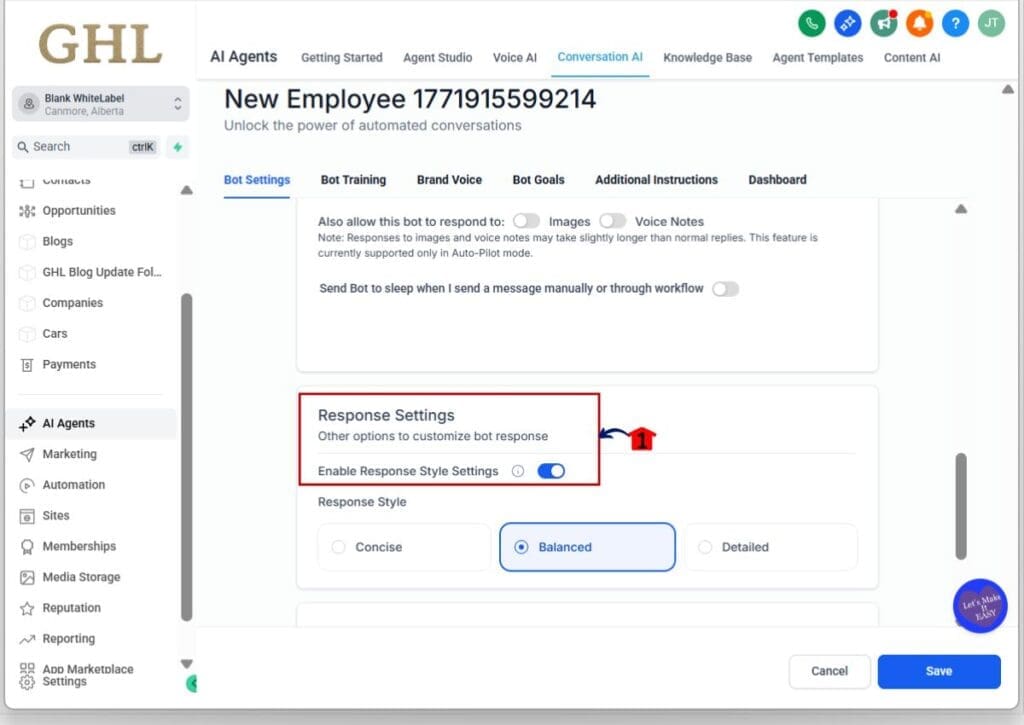This screenshot has width=1024, height=725.
Task: Open Payments from the sidebar
Action: pos(67,364)
